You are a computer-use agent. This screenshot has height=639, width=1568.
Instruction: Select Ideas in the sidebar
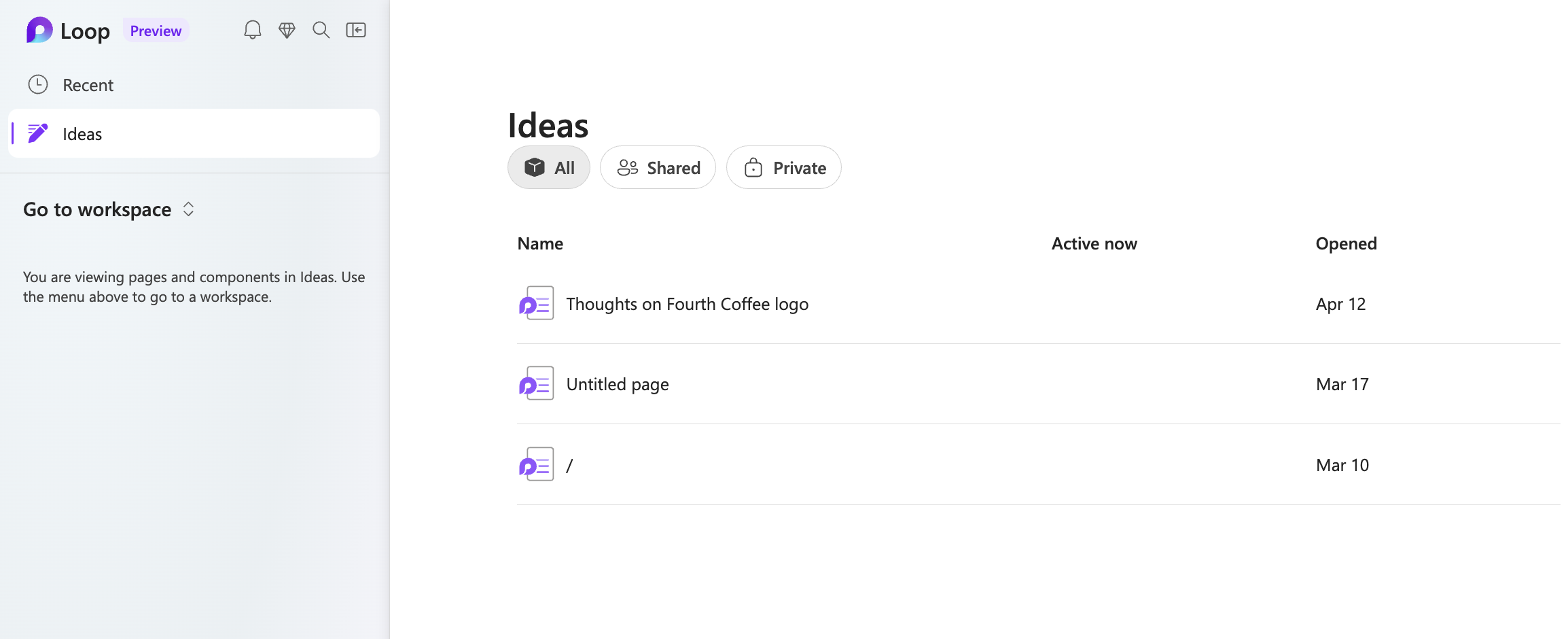(82, 133)
